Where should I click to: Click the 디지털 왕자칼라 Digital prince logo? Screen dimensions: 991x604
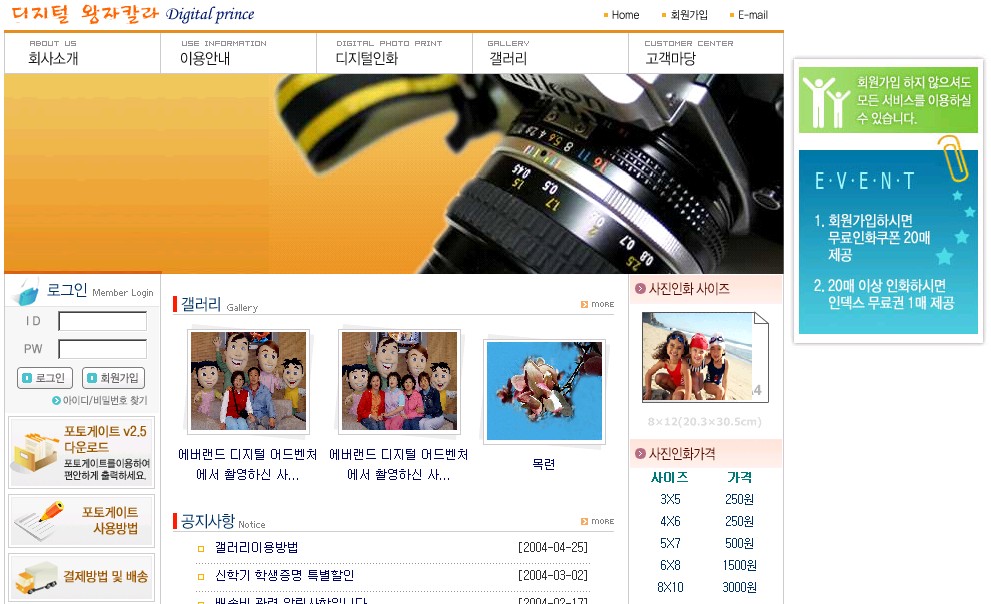133,14
